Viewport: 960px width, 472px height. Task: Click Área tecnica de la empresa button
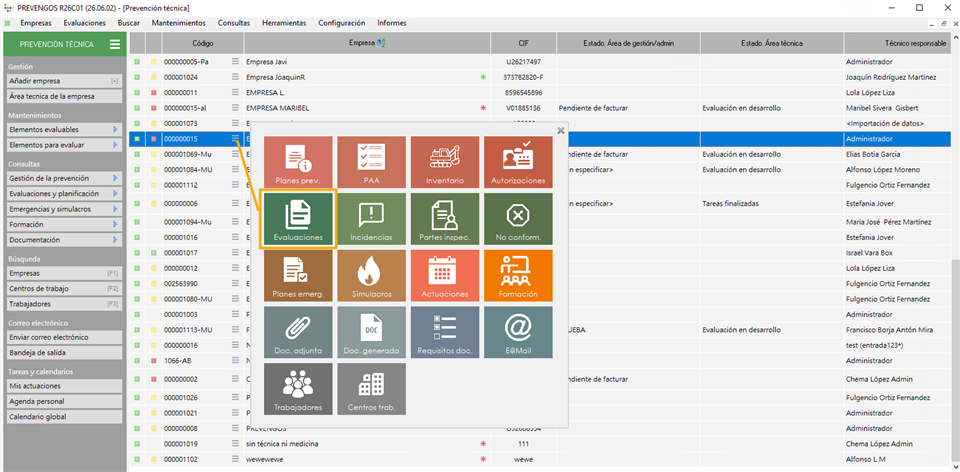pos(64,96)
